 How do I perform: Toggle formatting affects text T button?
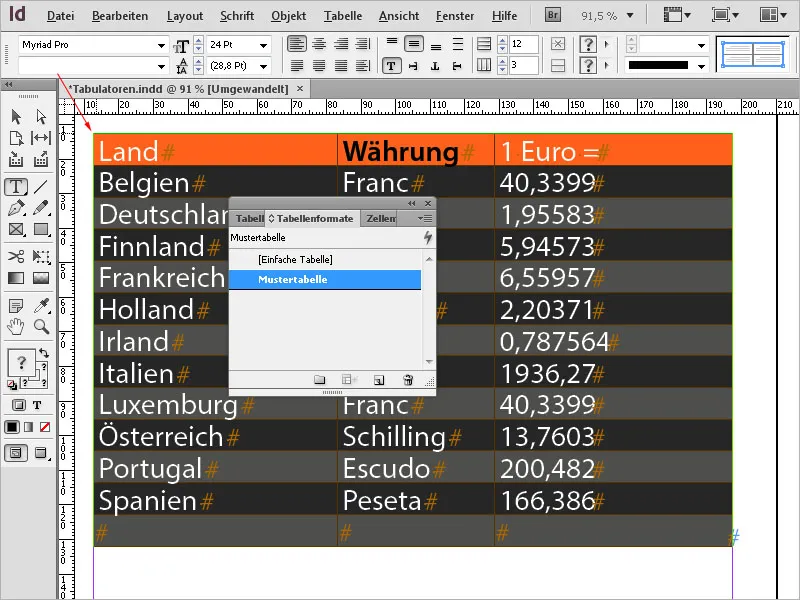pyautogui.click(x=37, y=405)
